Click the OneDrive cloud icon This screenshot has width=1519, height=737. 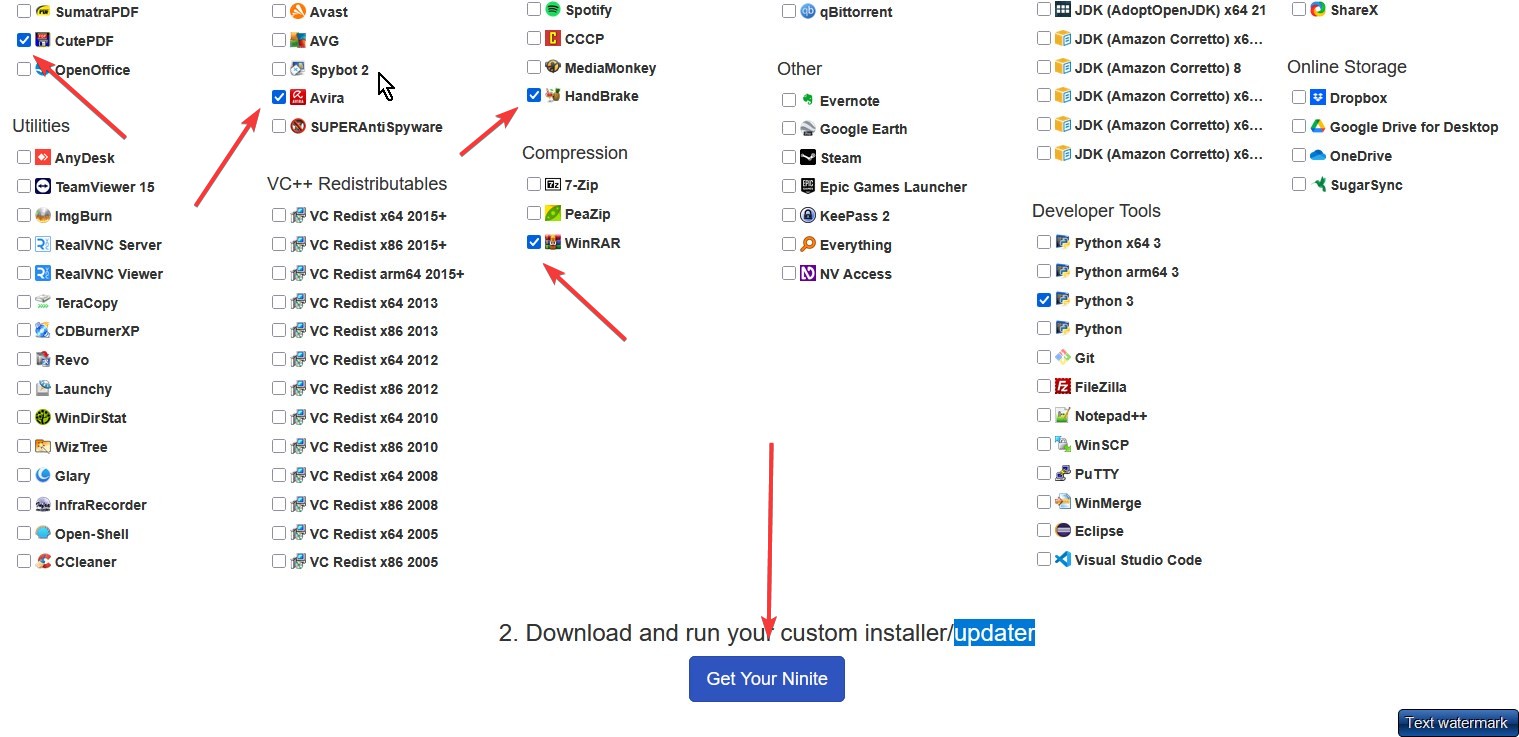click(1318, 156)
